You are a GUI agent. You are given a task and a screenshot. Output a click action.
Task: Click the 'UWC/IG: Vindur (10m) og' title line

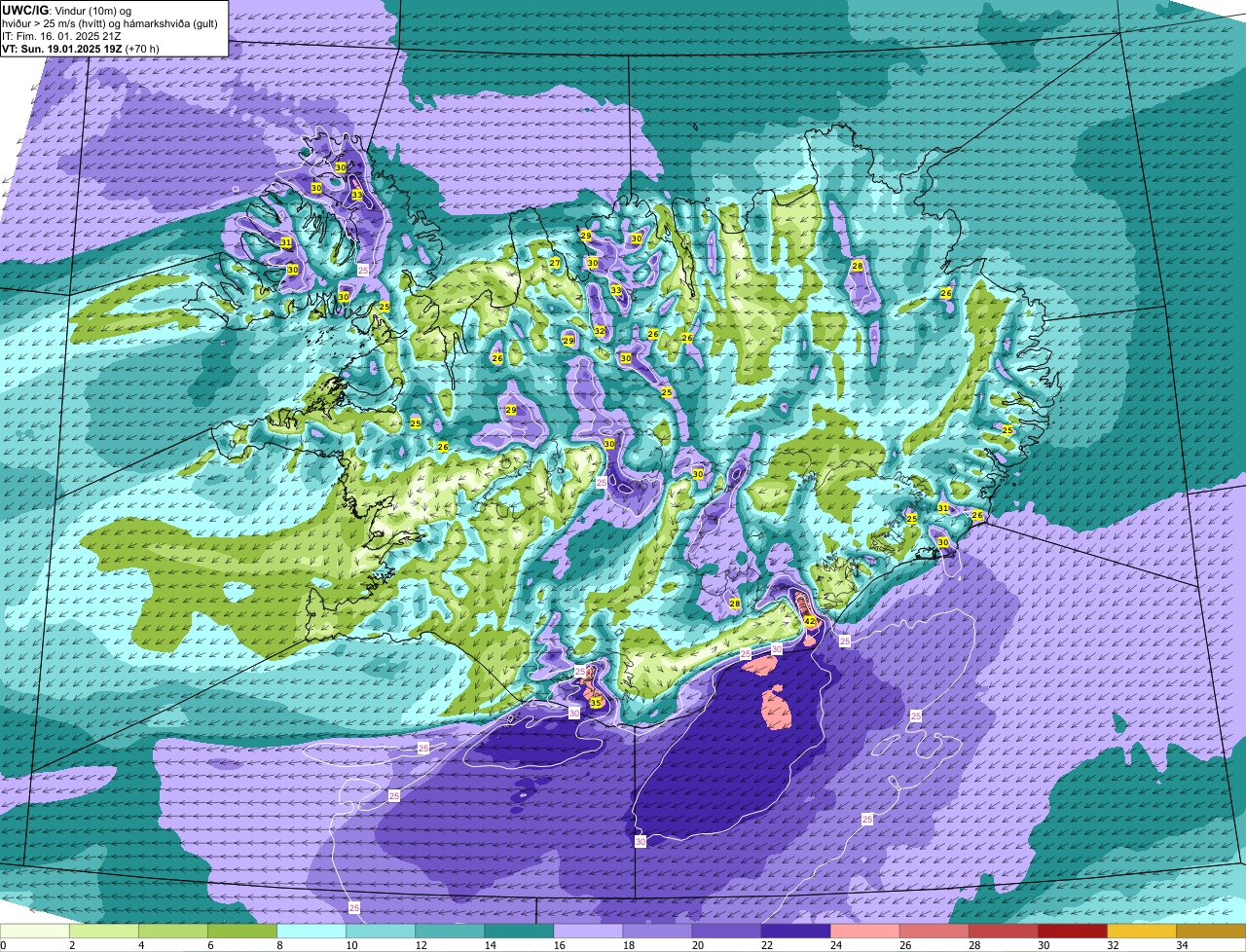pos(67,10)
